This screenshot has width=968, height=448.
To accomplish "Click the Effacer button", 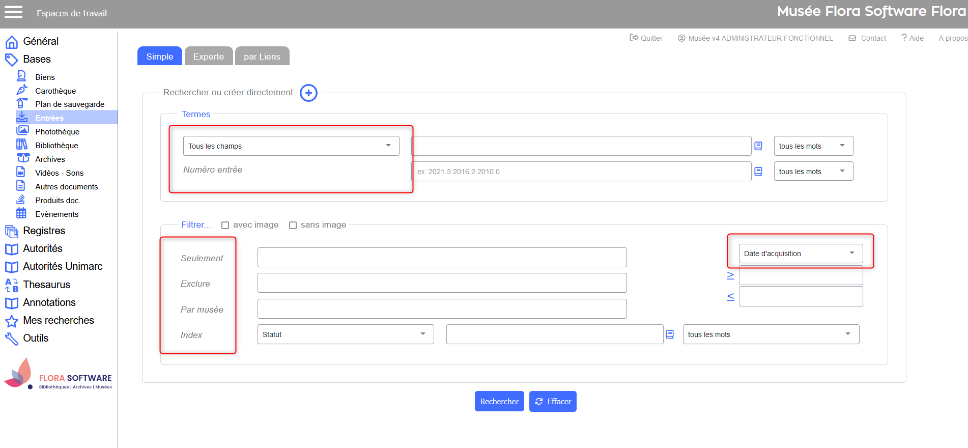I will 553,401.
